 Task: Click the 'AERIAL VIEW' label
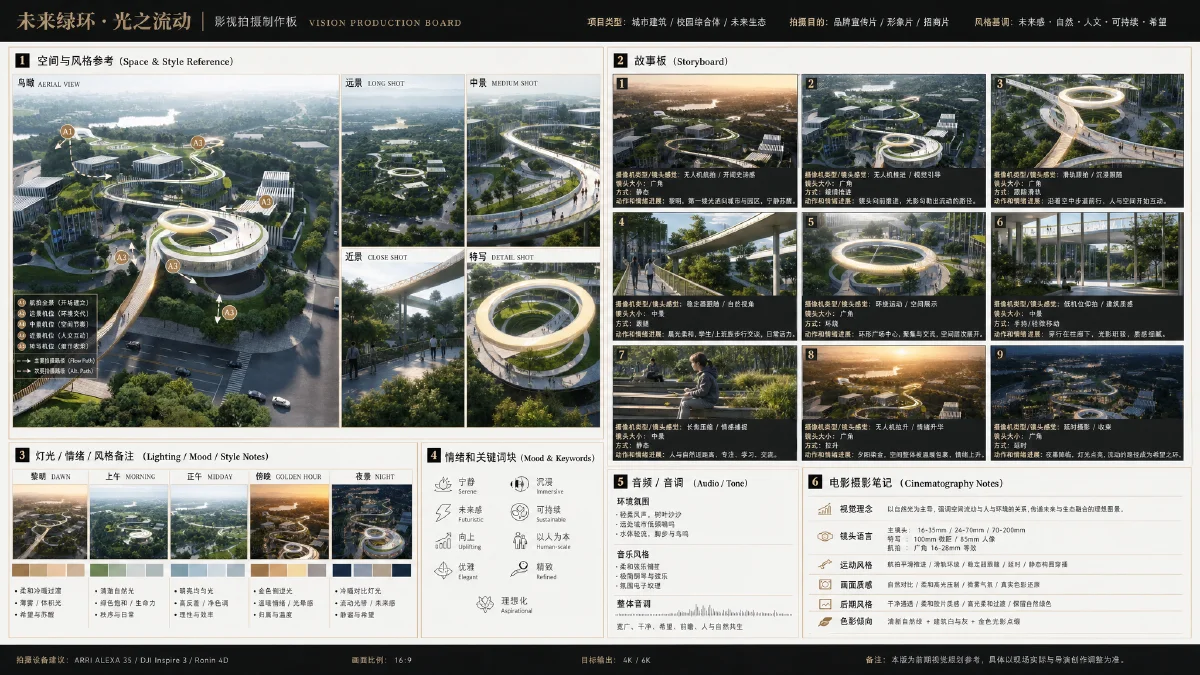click(x=60, y=83)
